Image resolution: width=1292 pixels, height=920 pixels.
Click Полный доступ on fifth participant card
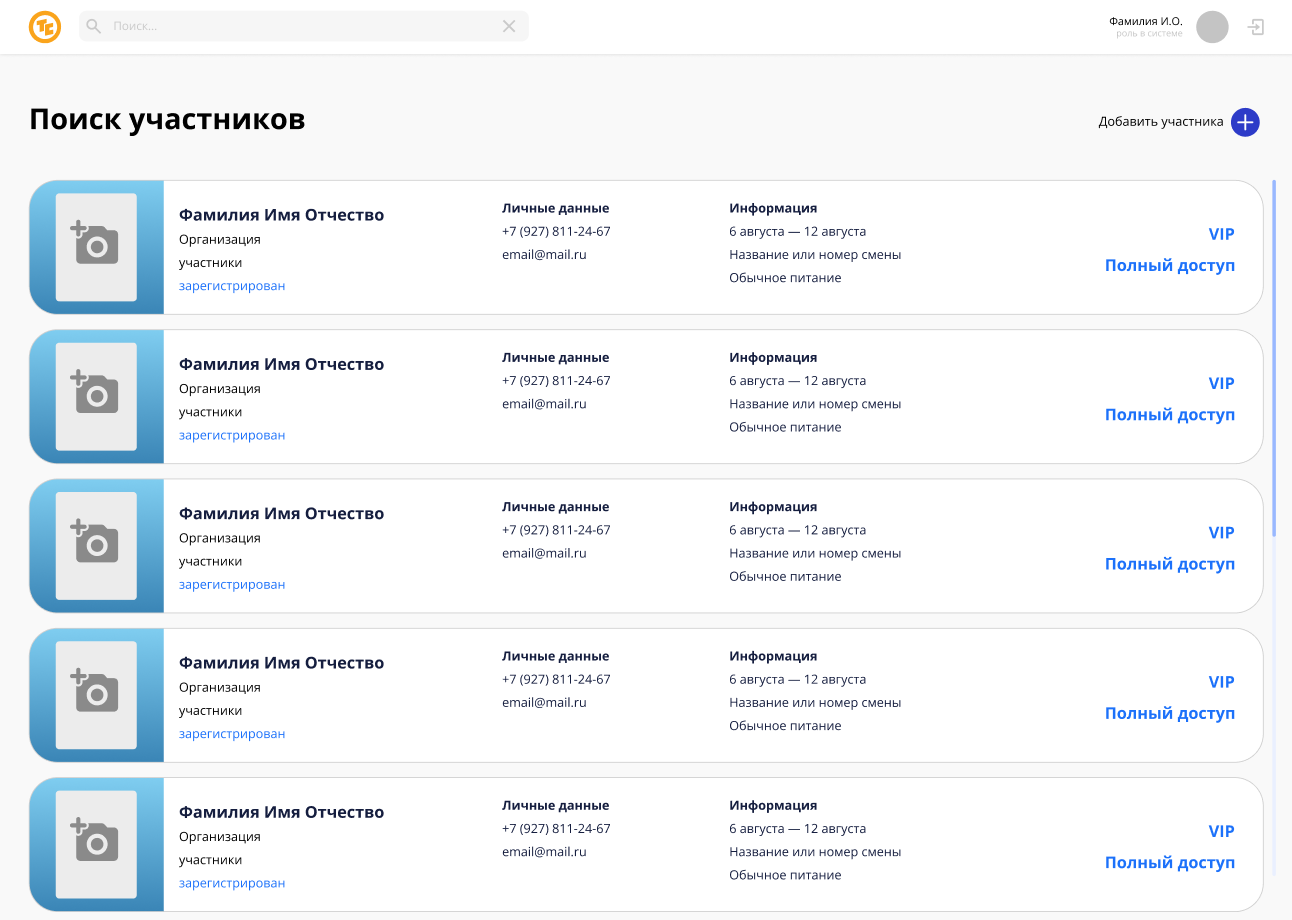[x=1169, y=862]
